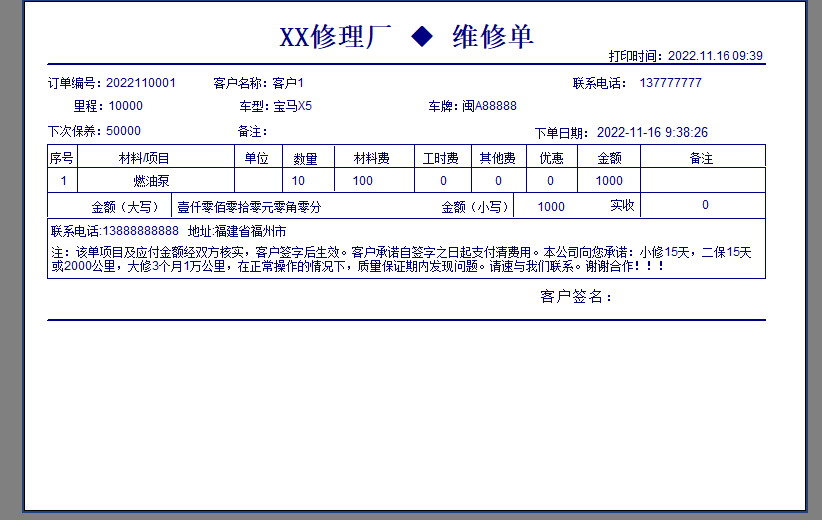Click the 其他费 column header
This screenshot has height=520, width=822.
(x=497, y=158)
